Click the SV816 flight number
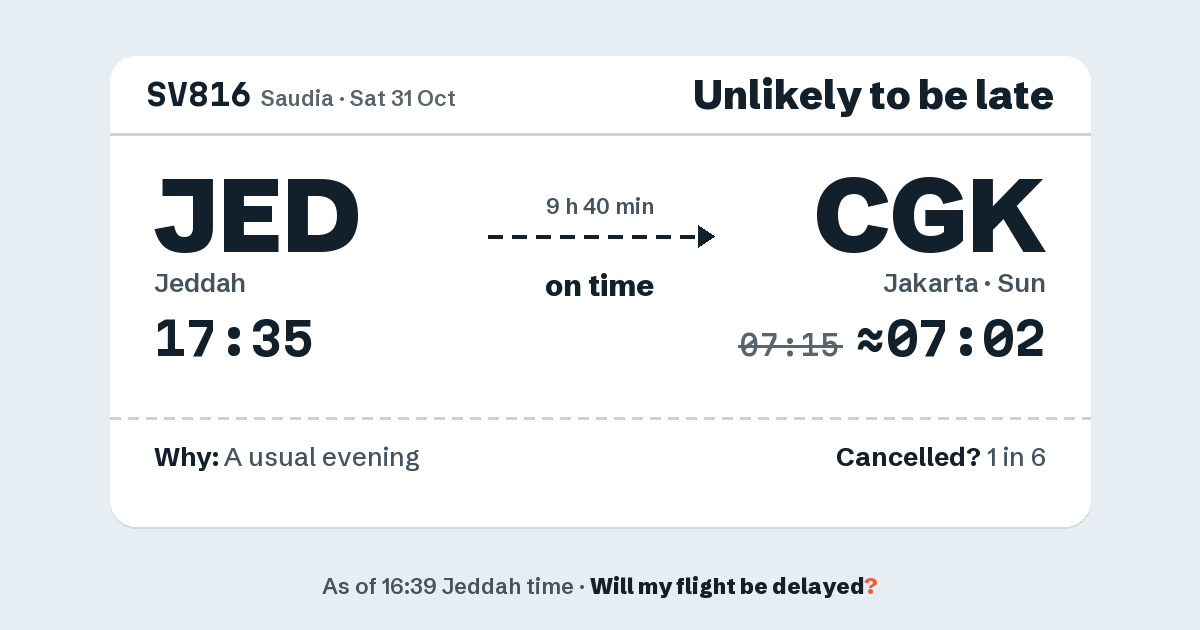The image size is (1200, 630). point(198,95)
